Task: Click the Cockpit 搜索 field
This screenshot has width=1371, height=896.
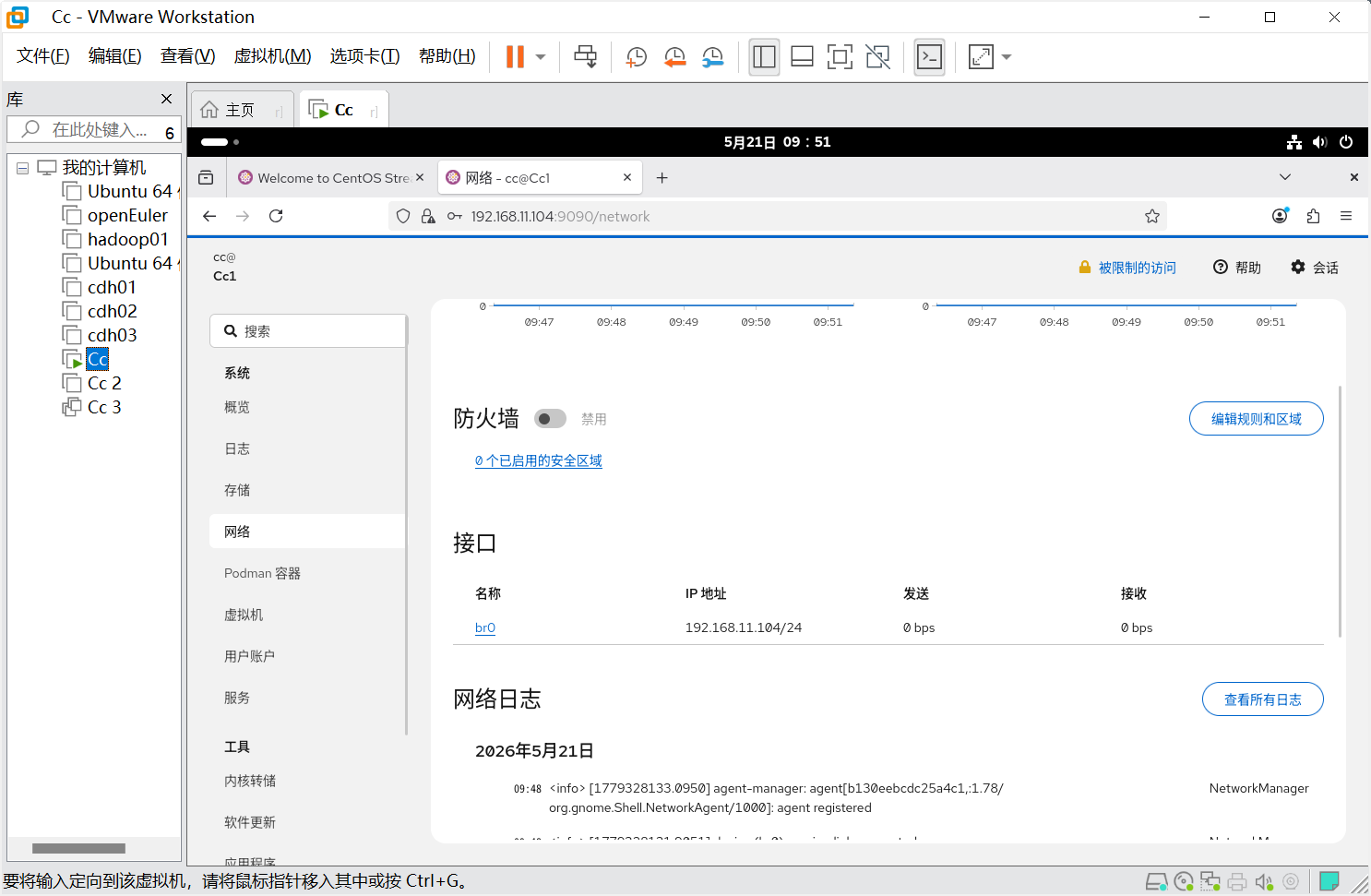Action: coord(308,331)
